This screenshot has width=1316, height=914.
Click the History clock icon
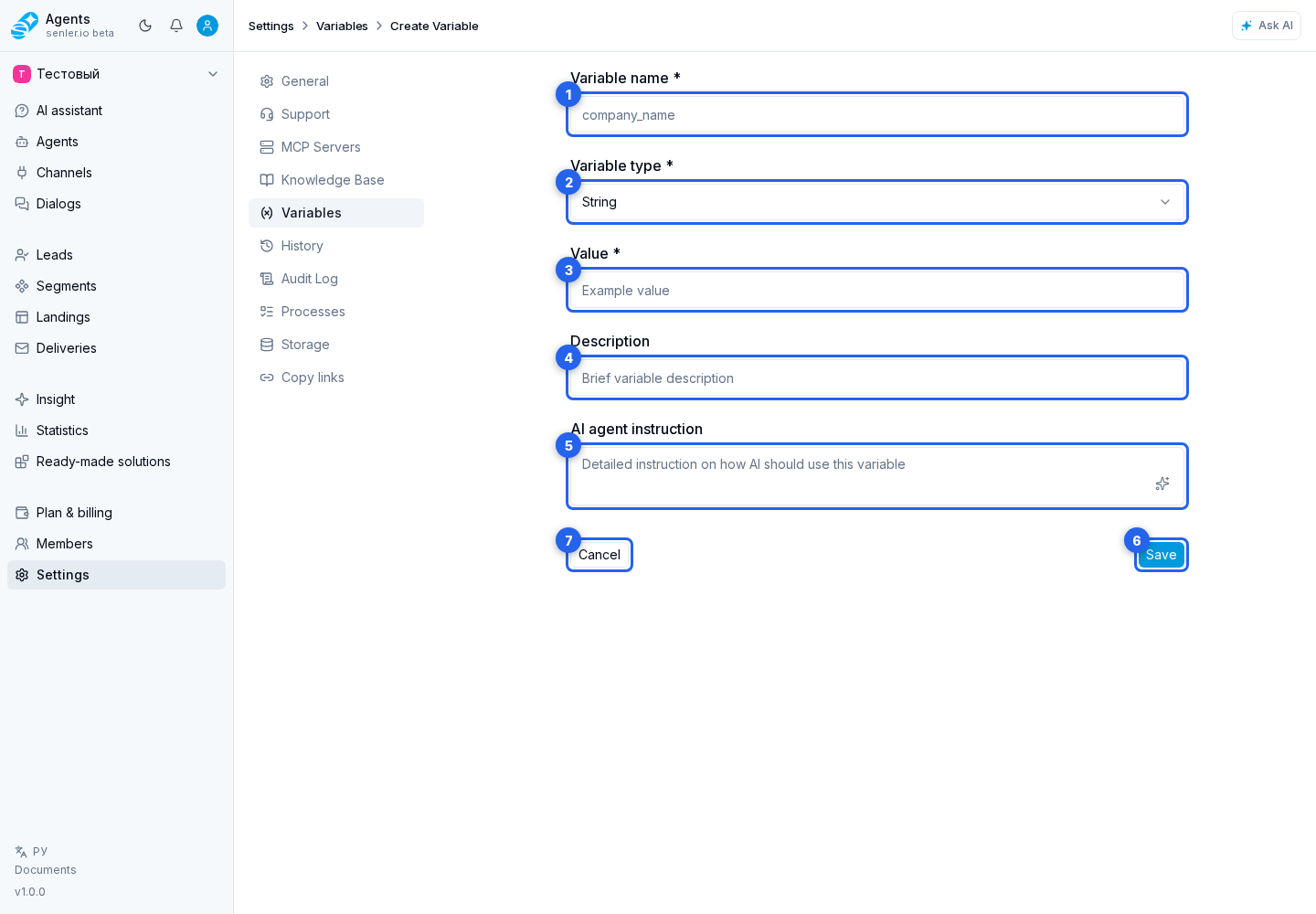(267, 246)
